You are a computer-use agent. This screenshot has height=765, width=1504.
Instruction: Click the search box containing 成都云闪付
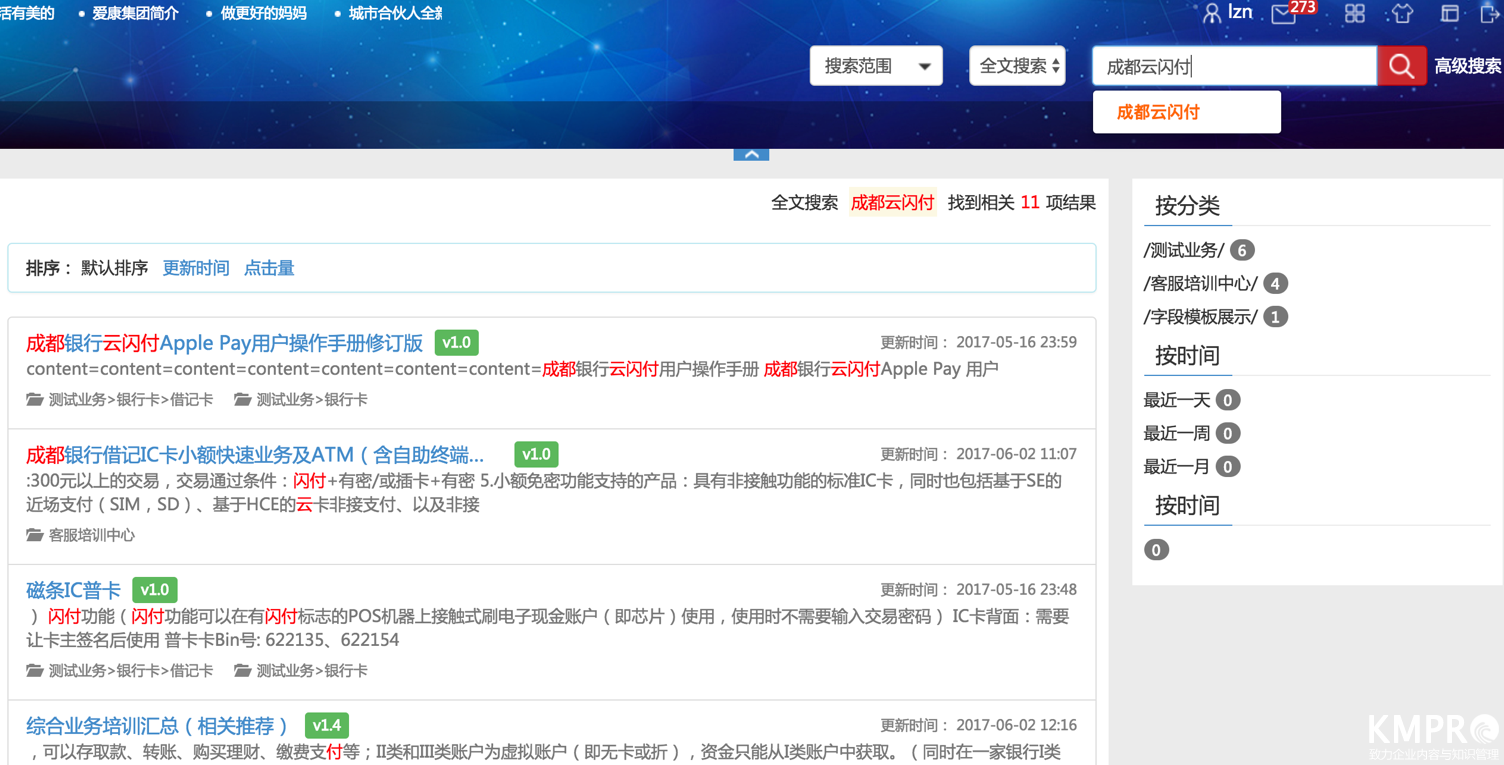(1235, 66)
